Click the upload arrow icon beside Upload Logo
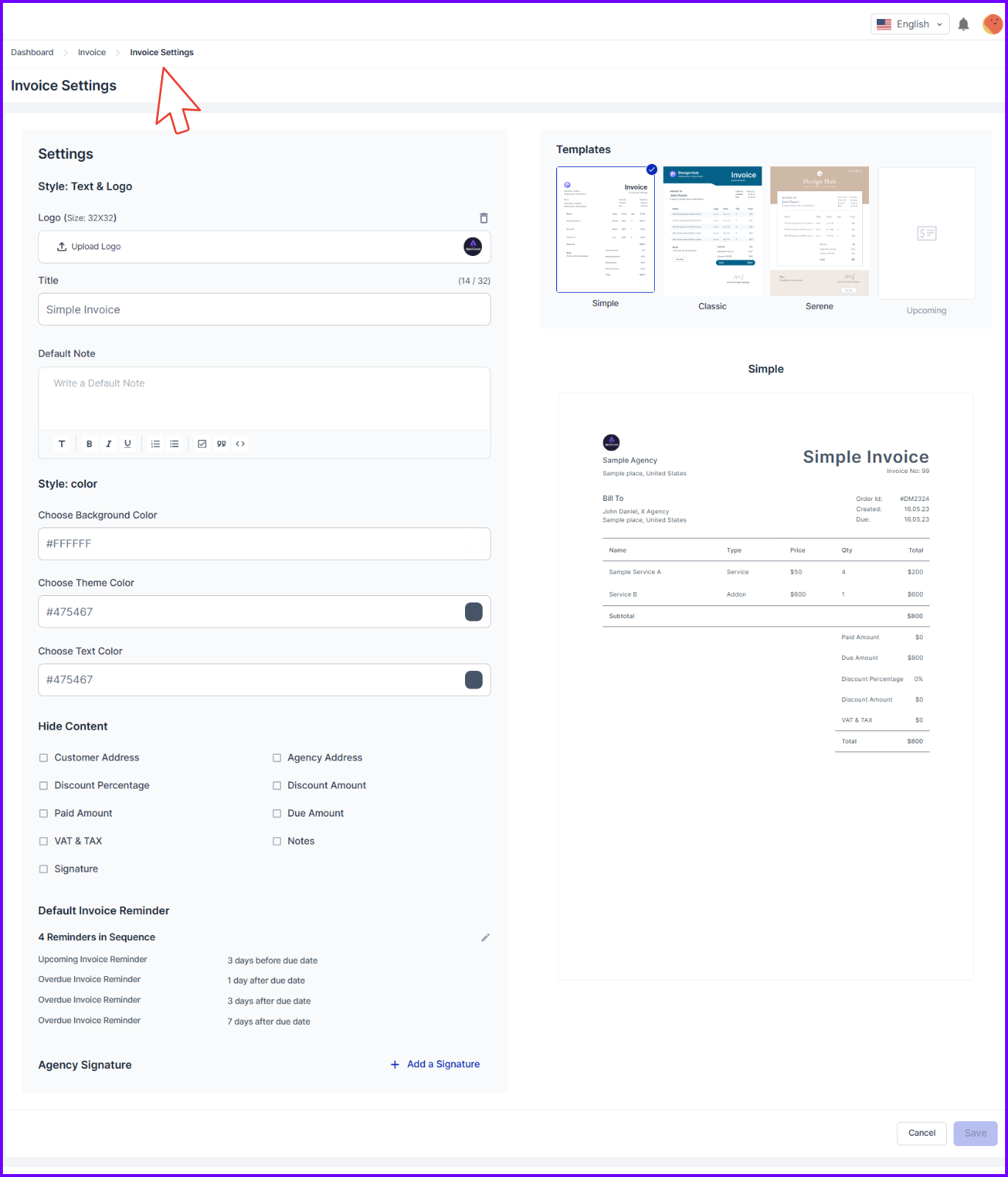 click(x=62, y=246)
